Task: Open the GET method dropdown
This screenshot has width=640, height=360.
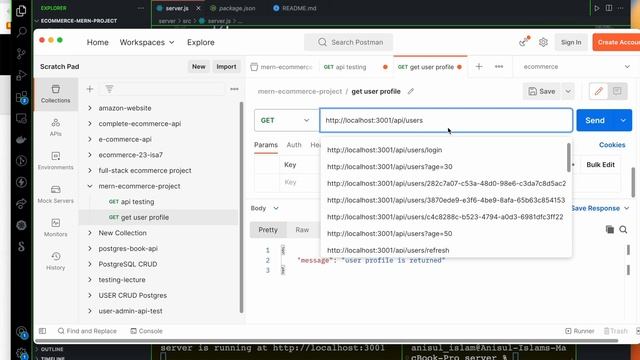Action: pos(286,120)
